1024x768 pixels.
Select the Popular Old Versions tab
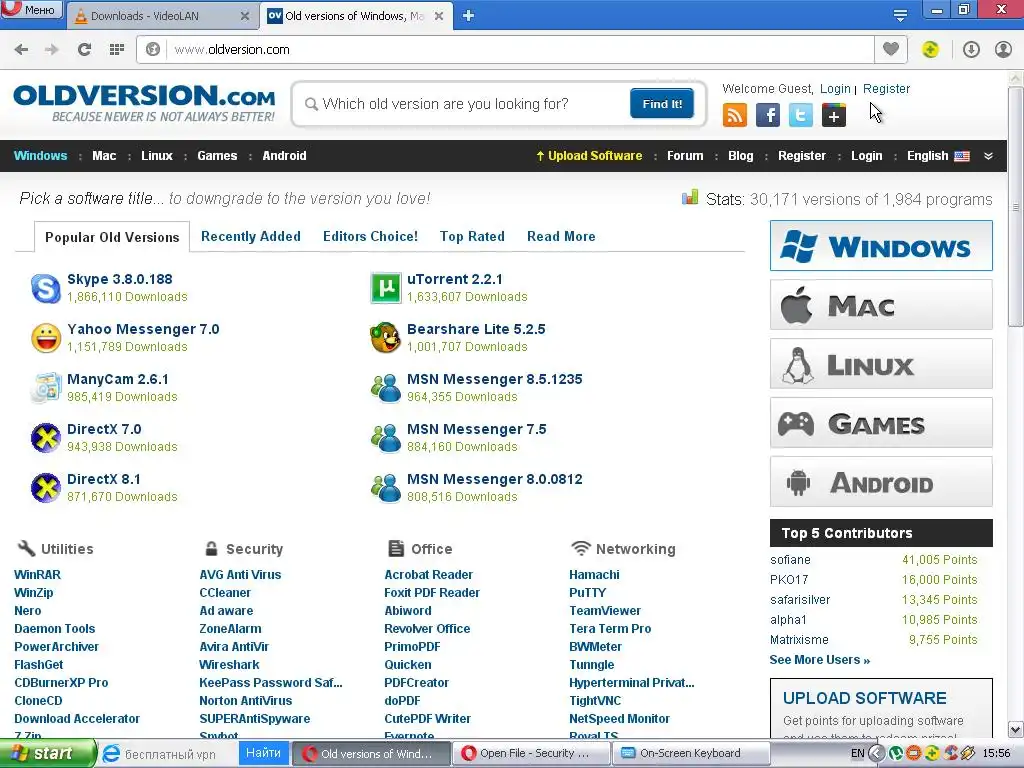[x=112, y=237]
